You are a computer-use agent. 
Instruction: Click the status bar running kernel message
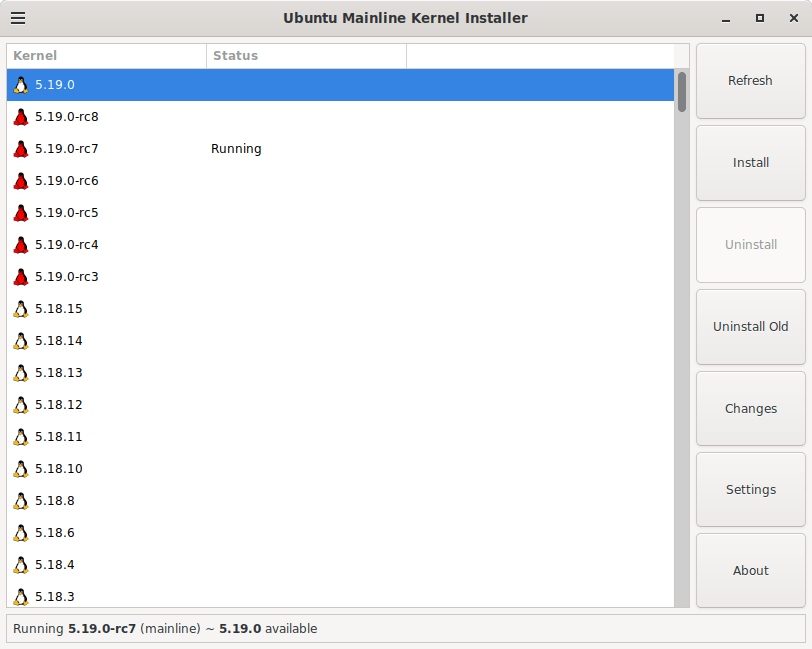coord(165,629)
